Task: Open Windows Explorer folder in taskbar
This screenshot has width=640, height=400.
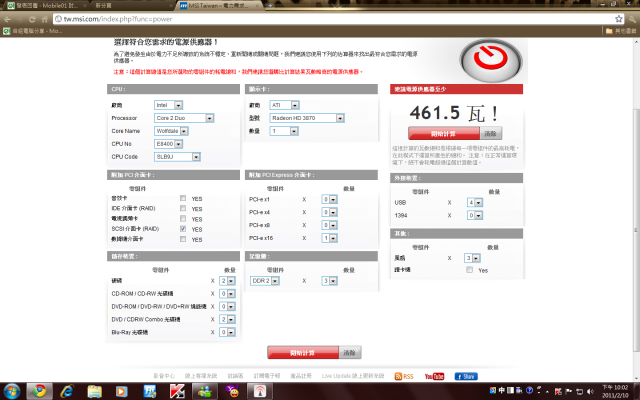Action: pos(94,391)
